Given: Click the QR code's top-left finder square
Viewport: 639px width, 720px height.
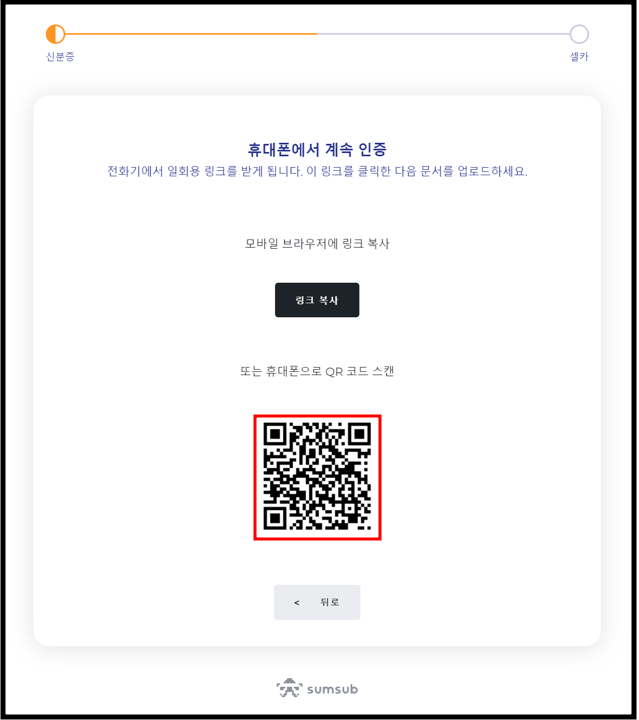Looking at the screenshot, I should coord(275,434).
